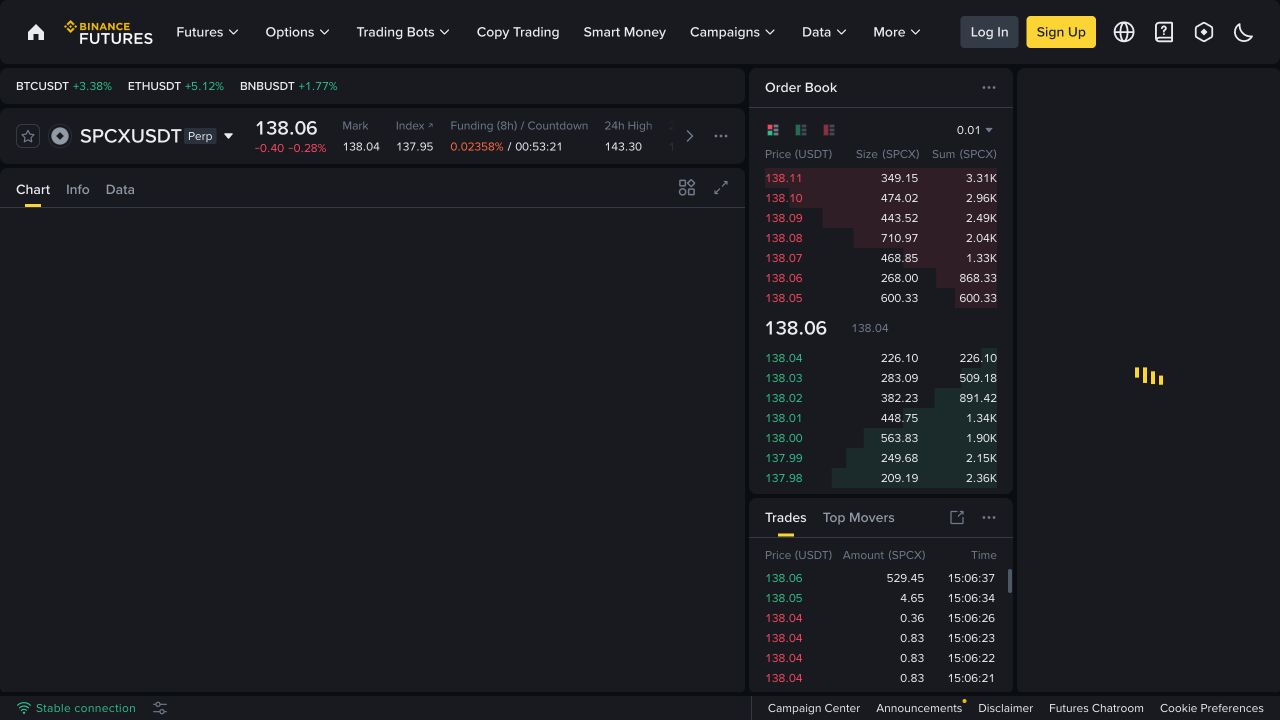Open Cookie Preferences link
The height and width of the screenshot is (720, 1280).
point(1212,708)
